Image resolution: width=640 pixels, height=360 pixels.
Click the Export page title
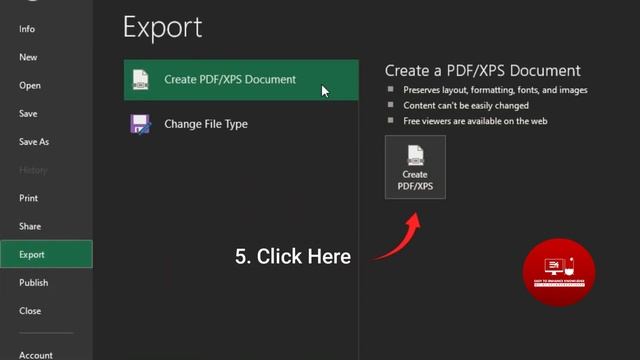pos(162,28)
